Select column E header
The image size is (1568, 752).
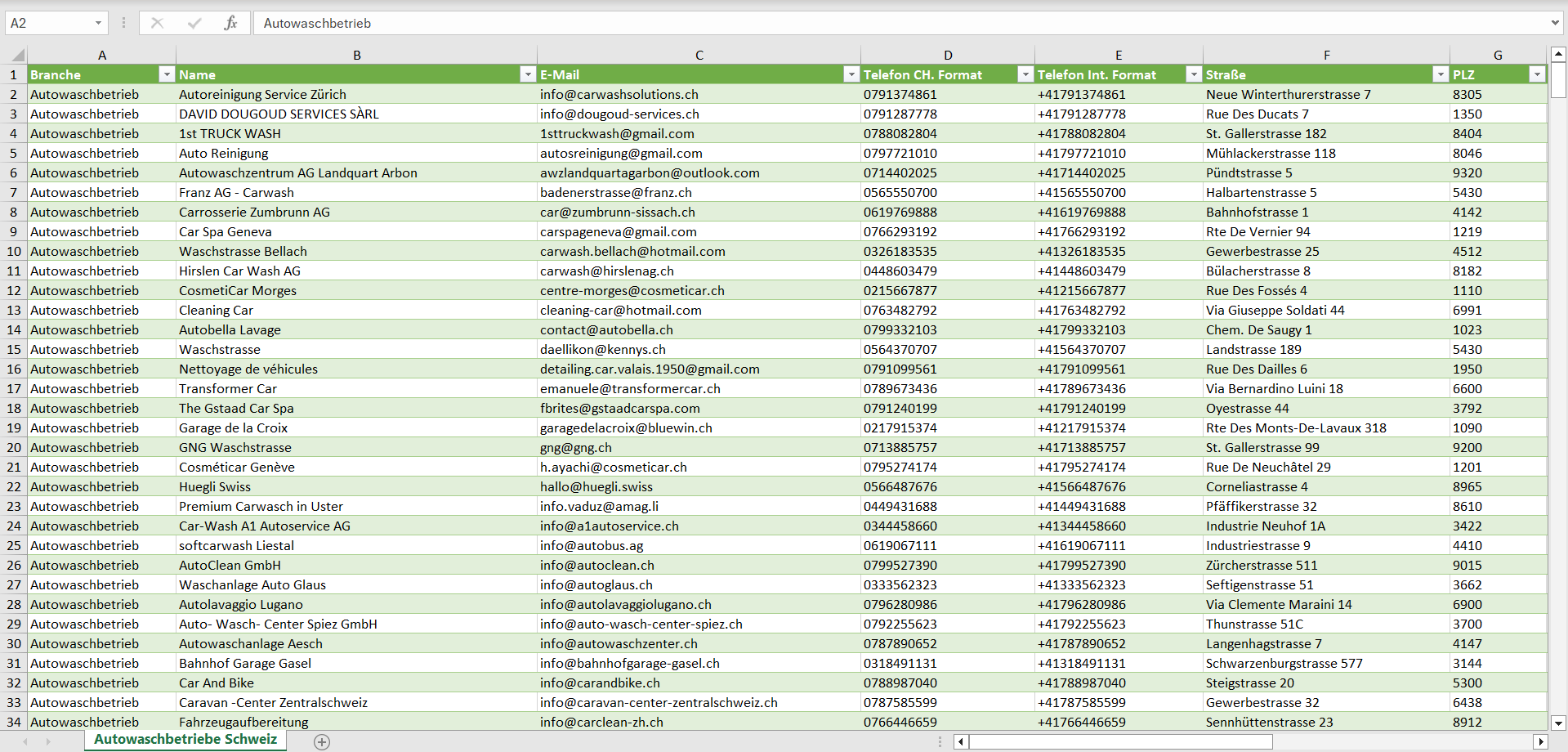[x=1119, y=56]
